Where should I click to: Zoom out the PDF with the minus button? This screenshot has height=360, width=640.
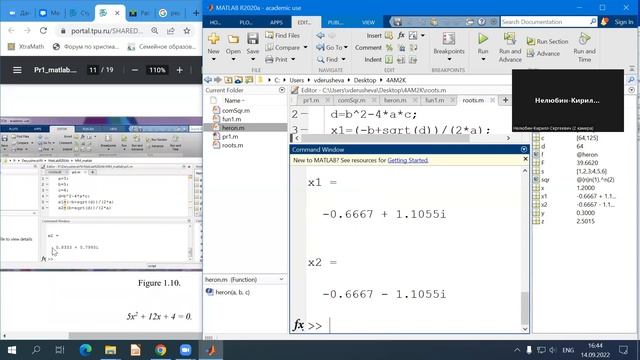[135, 70]
